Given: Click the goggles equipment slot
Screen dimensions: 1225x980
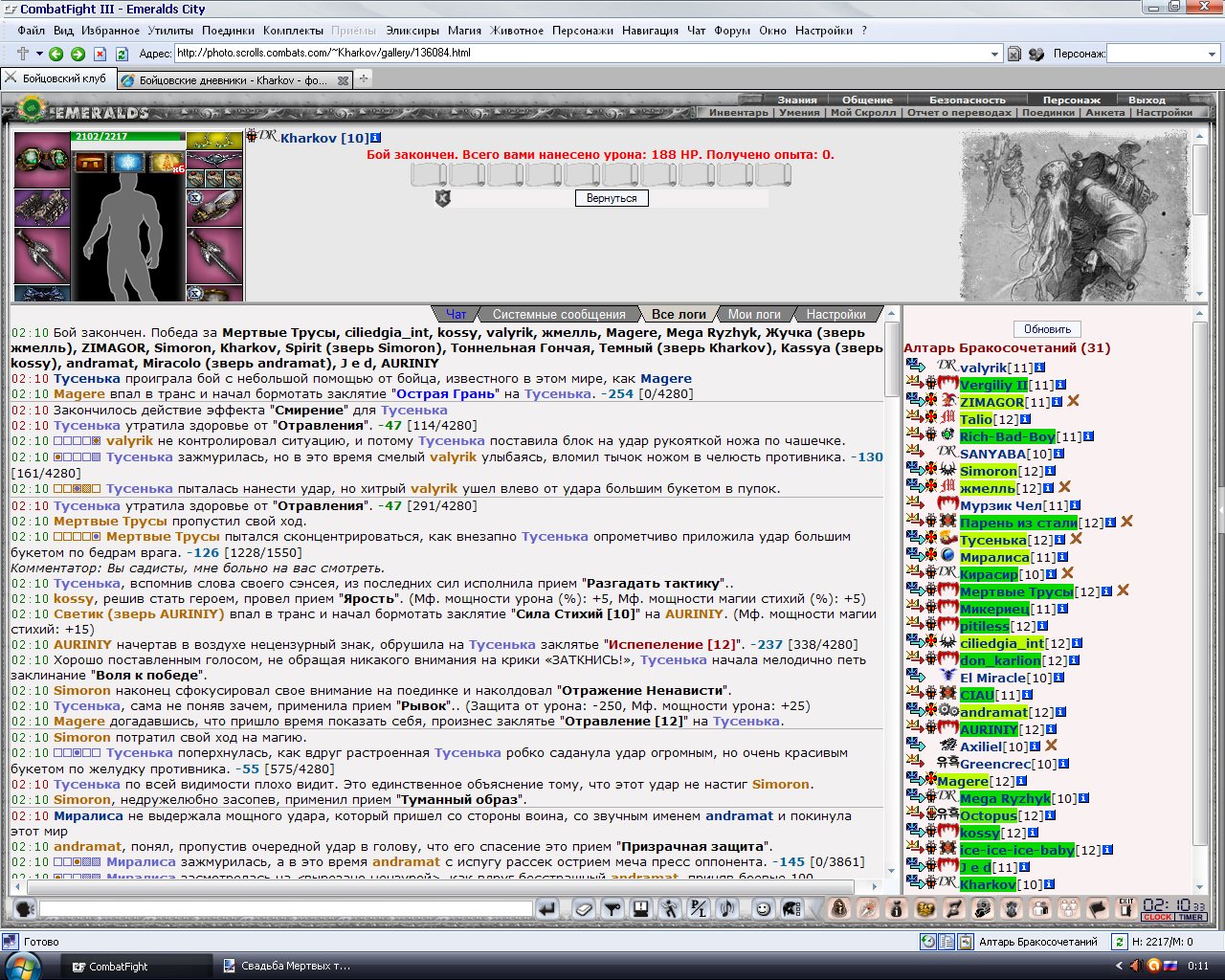Looking at the screenshot, I should (x=41, y=158).
